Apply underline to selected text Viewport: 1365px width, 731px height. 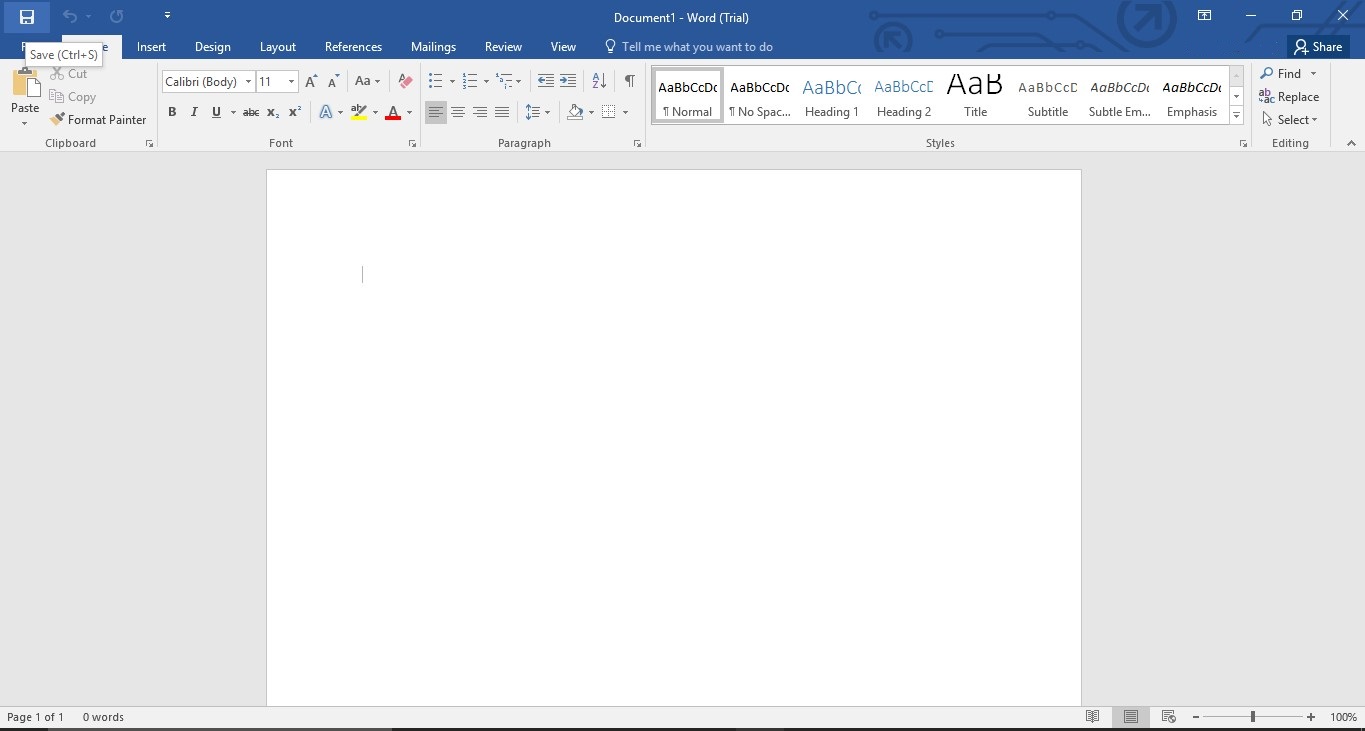click(216, 112)
